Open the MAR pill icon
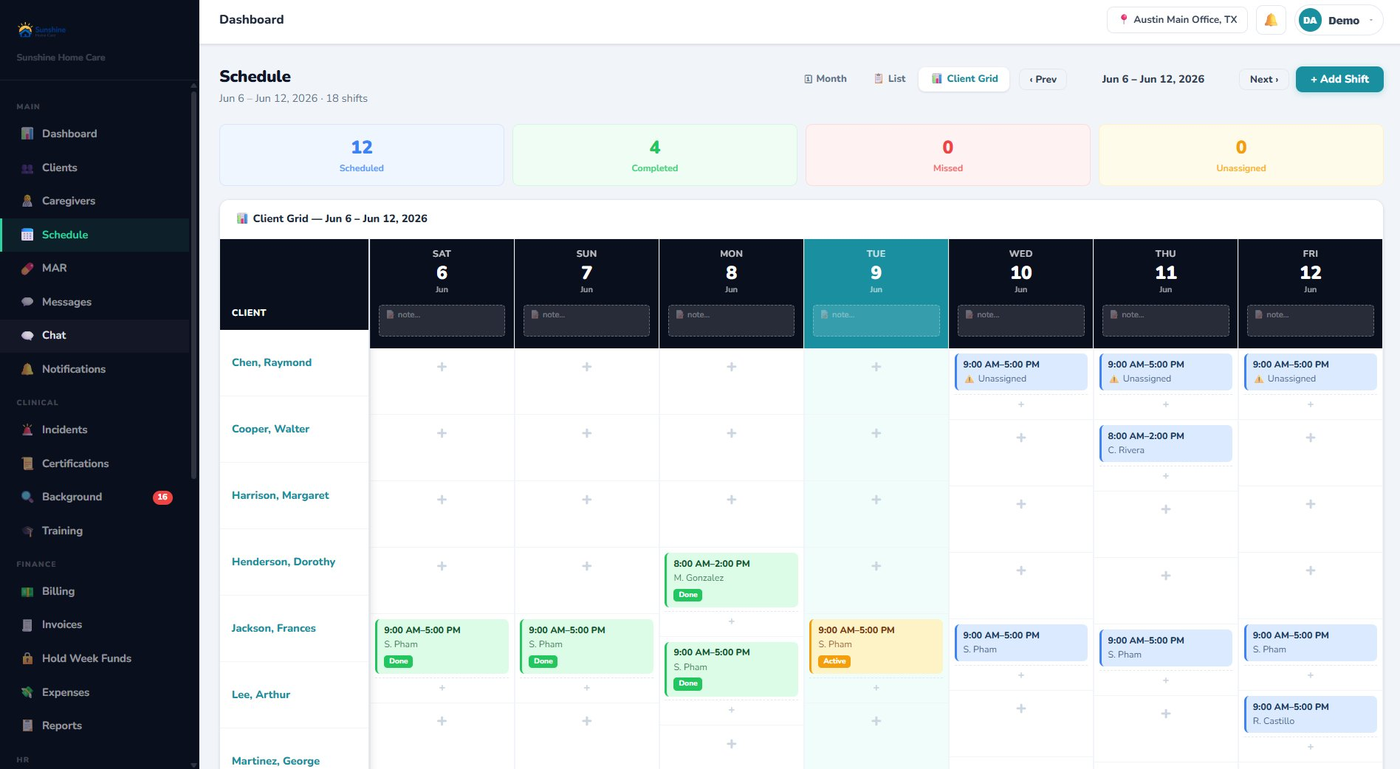Viewport: 1400px width, 769px height. click(x=27, y=268)
